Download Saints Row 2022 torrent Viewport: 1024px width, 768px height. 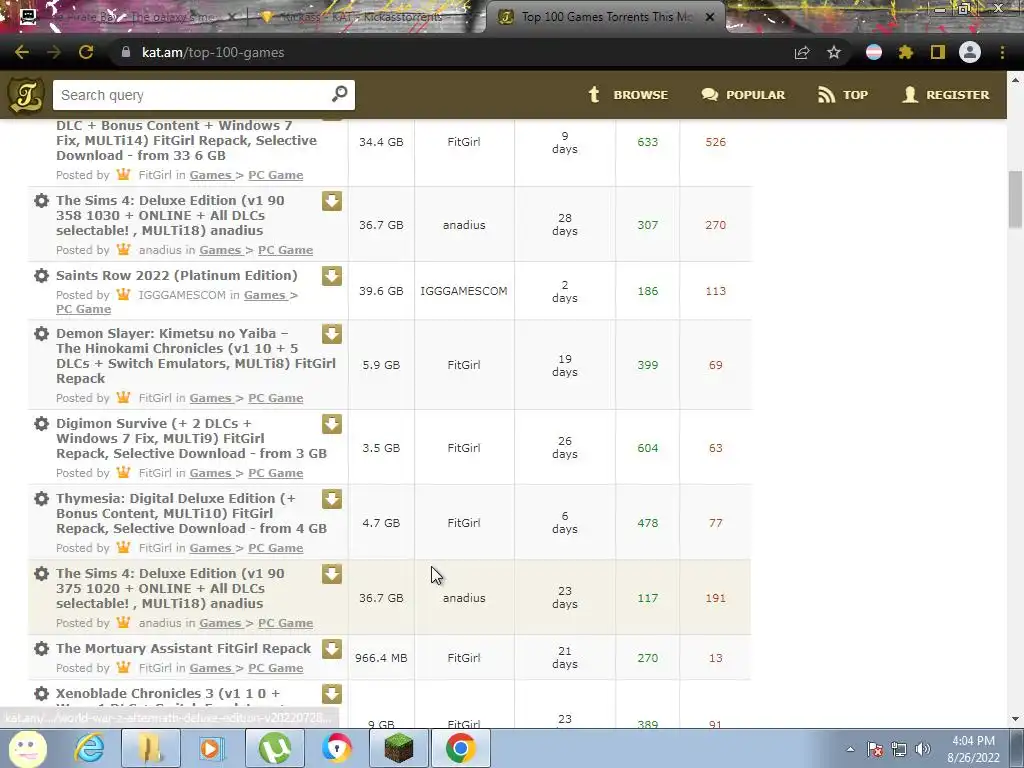[332, 276]
